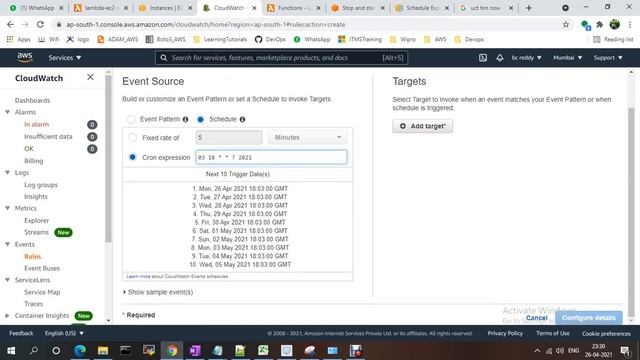Viewport: 640px width, 360px height.
Task: Open the Windows Start menu
Action: point(11,351)
